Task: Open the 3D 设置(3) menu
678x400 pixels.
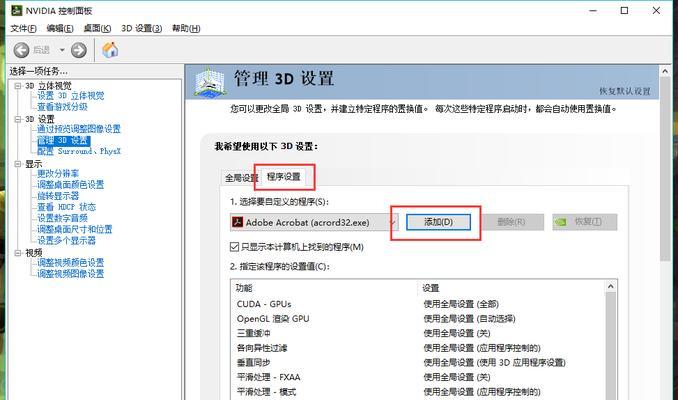Action: (141, 29)
